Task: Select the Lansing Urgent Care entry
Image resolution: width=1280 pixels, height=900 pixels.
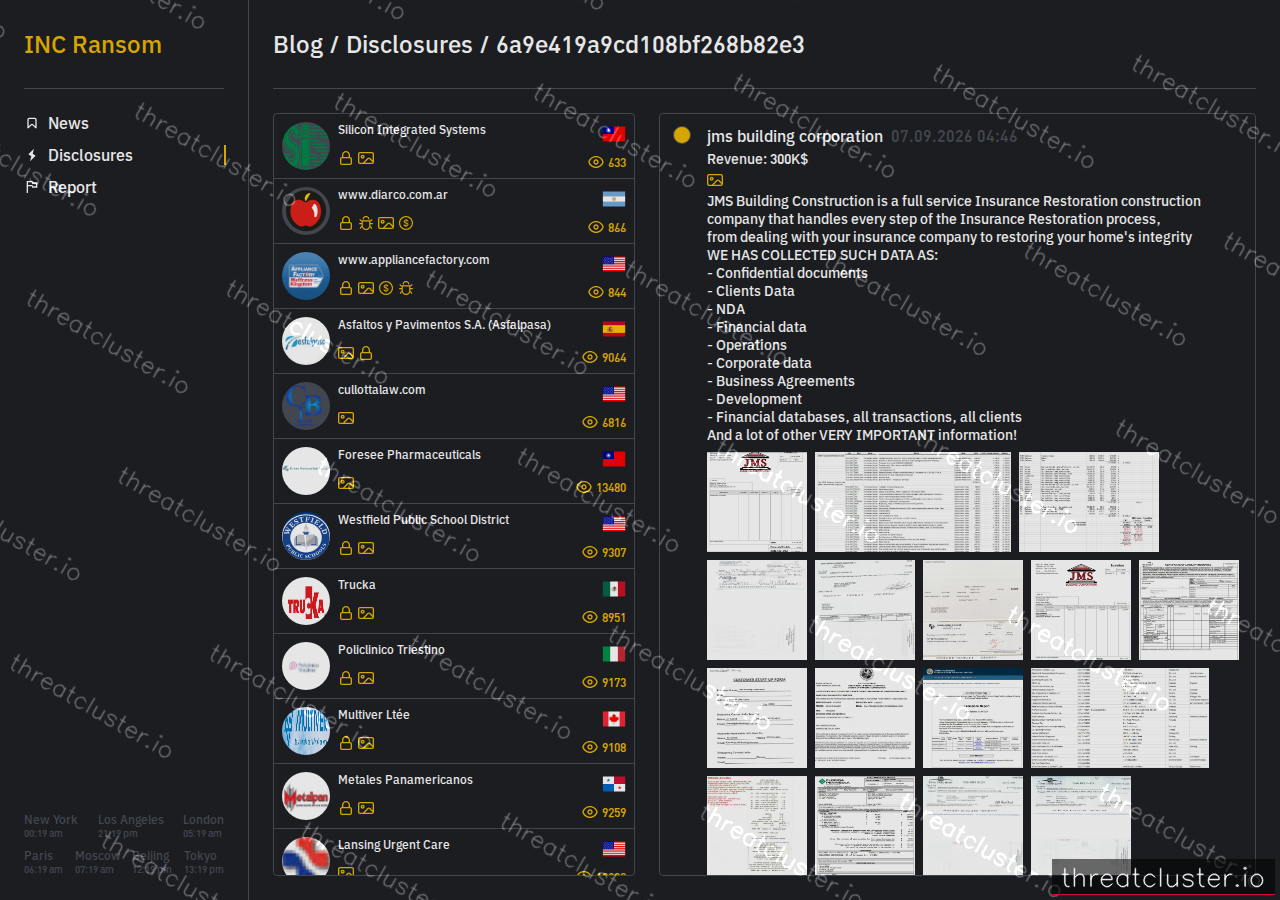Action: point(454,852)
